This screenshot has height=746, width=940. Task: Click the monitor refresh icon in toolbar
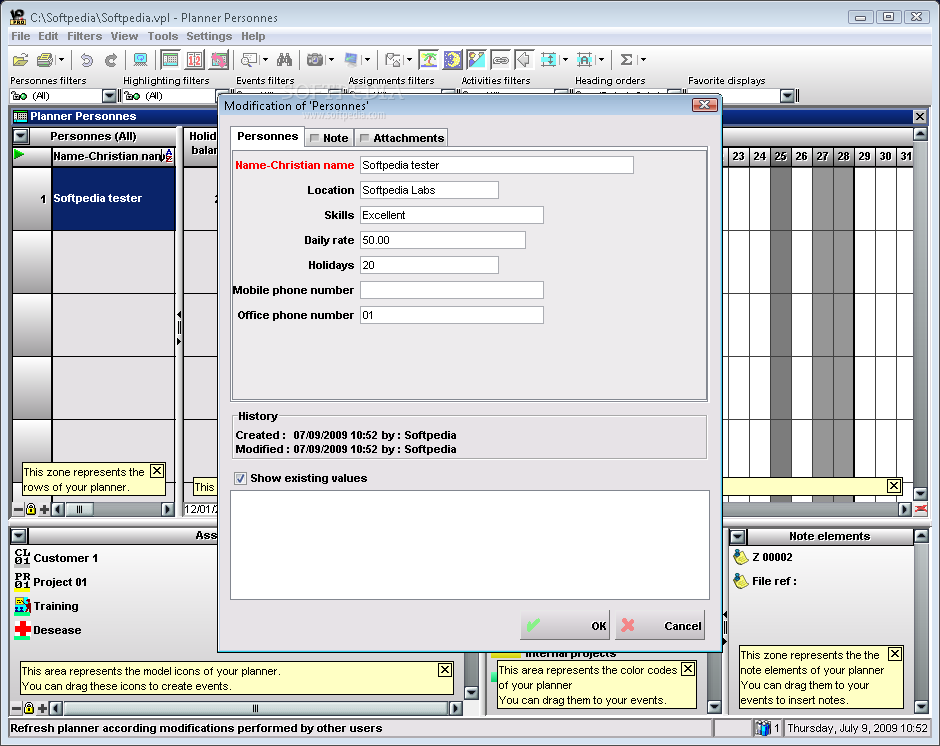[x=140, y=59]
